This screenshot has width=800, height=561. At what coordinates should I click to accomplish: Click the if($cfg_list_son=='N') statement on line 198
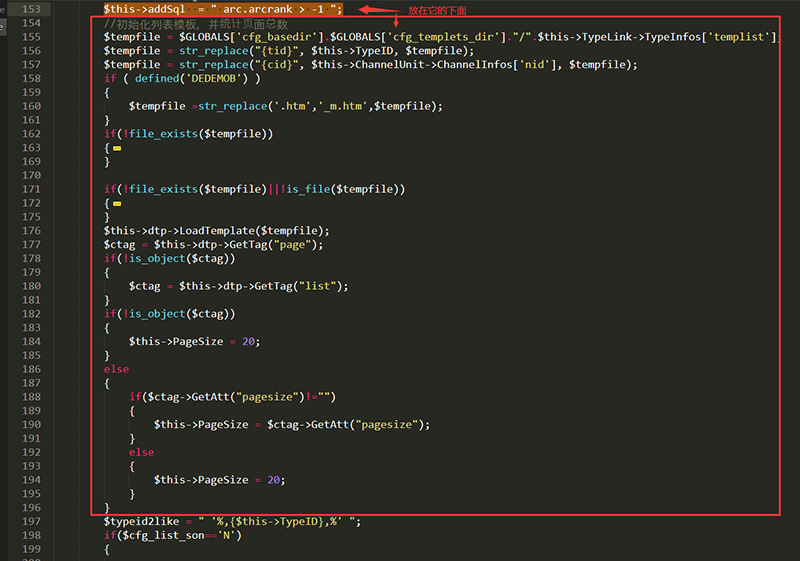pyautogui.click(x=173, y=535)
